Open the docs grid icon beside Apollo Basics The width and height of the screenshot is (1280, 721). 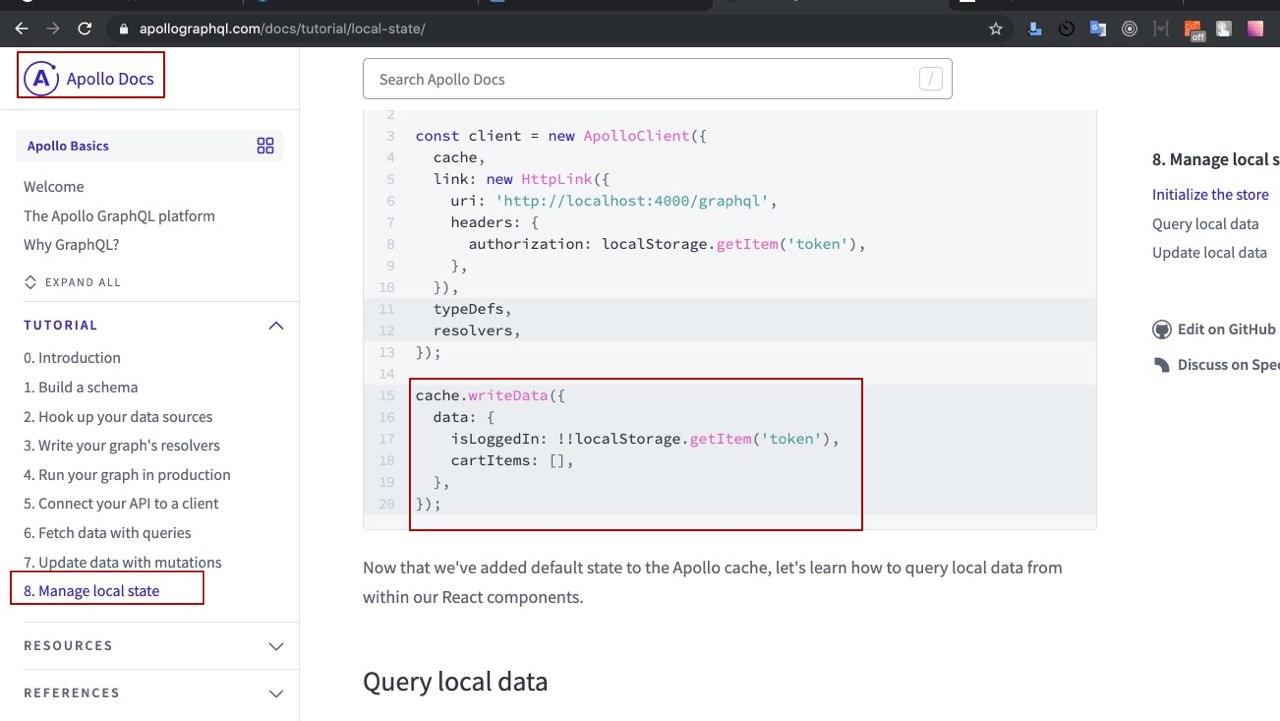[x=265, y=146]
